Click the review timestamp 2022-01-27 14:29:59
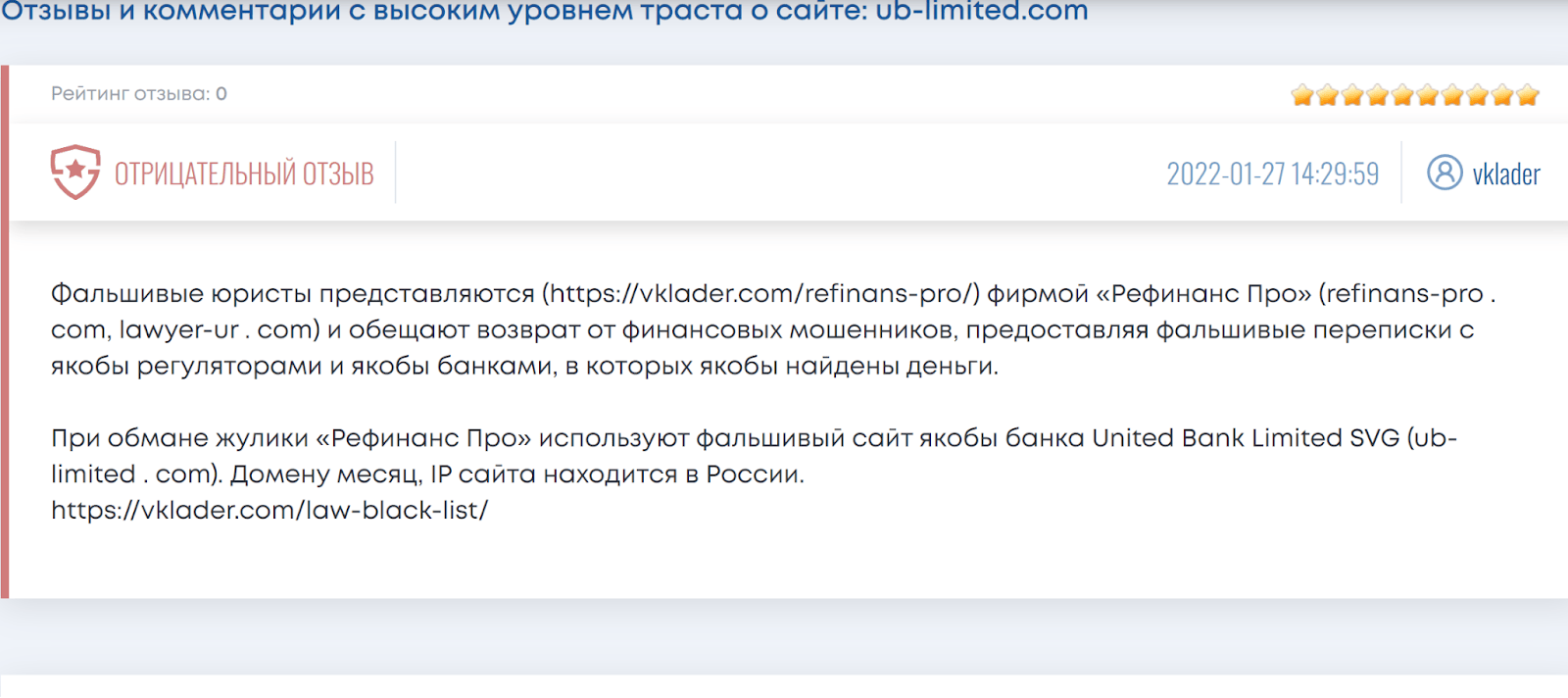 [x=1272, y=174]
